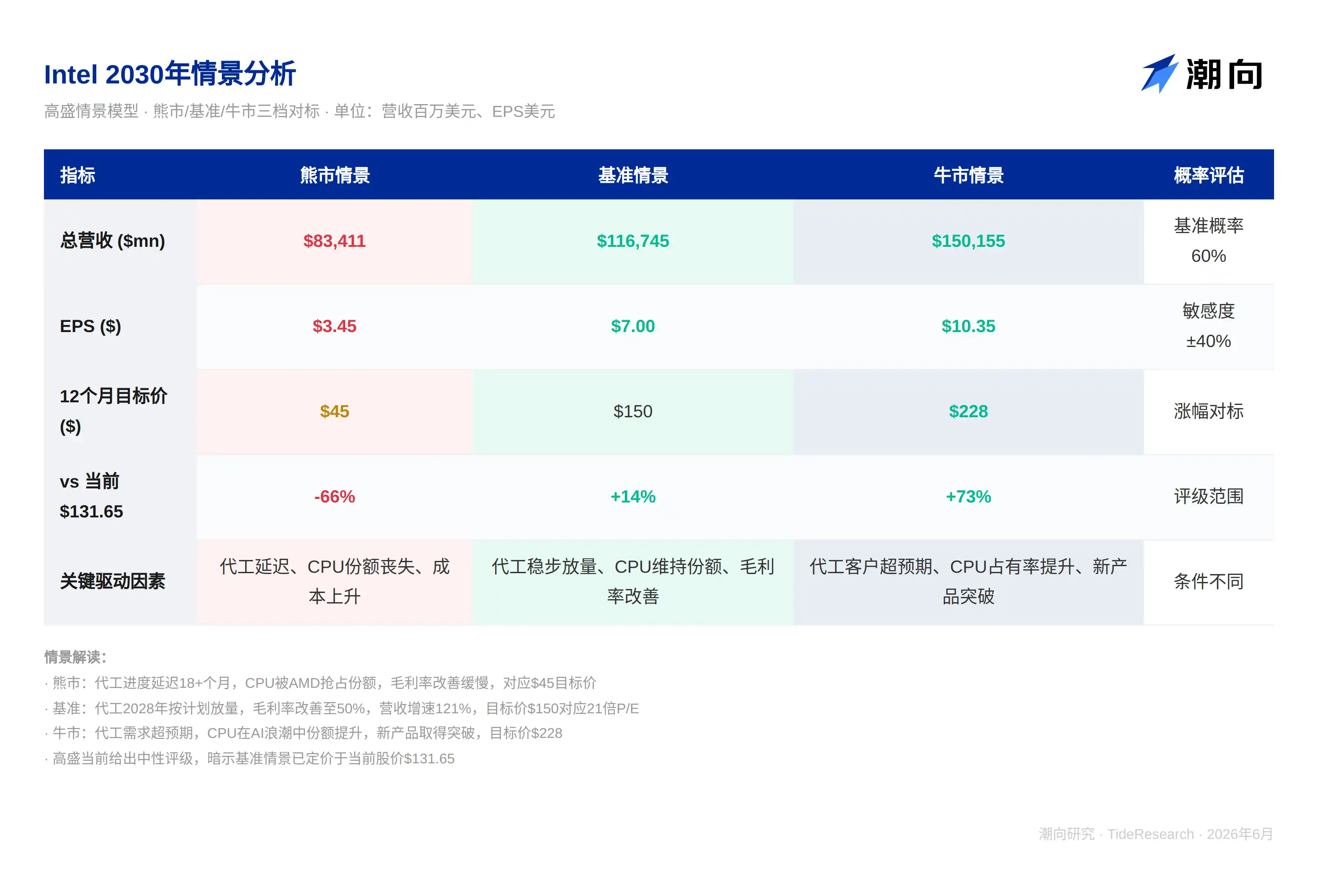Select the base EPS $7.00 value
Screen dimensions: 1318x896
(x=633, y=326)
